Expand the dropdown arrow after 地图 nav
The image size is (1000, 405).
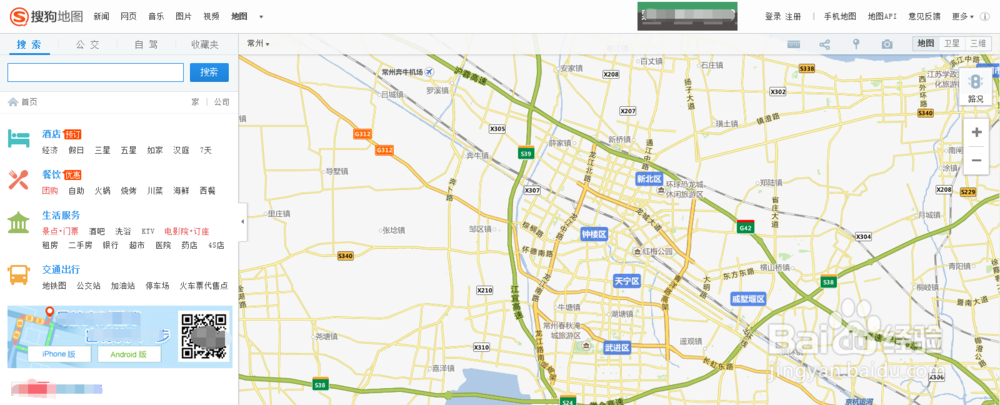coord(261,17)
